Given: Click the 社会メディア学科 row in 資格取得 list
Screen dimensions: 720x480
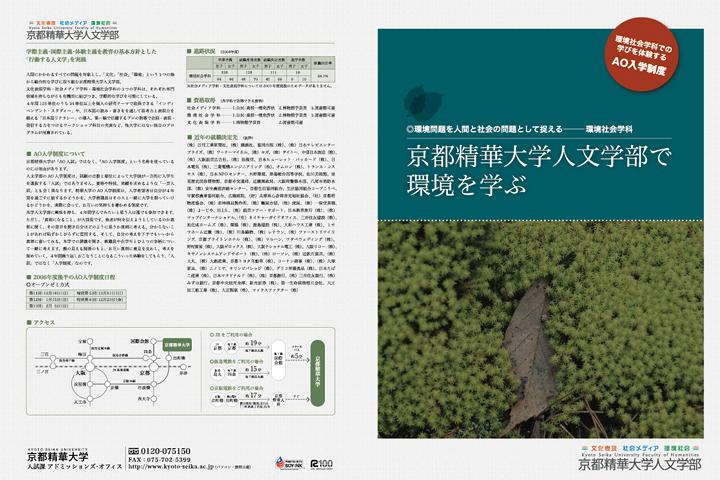Looking at the screenshot, I should [x=260, y=108].
